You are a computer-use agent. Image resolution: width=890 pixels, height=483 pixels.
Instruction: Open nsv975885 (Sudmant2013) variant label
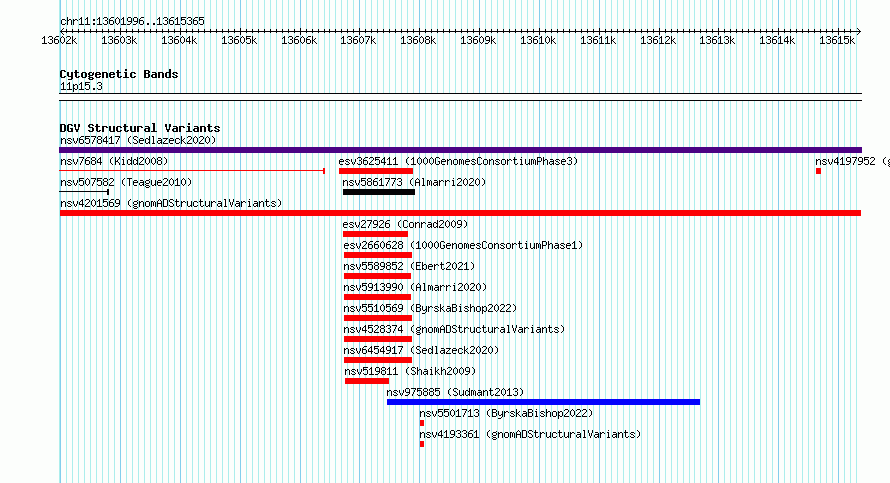coord(455,392)
